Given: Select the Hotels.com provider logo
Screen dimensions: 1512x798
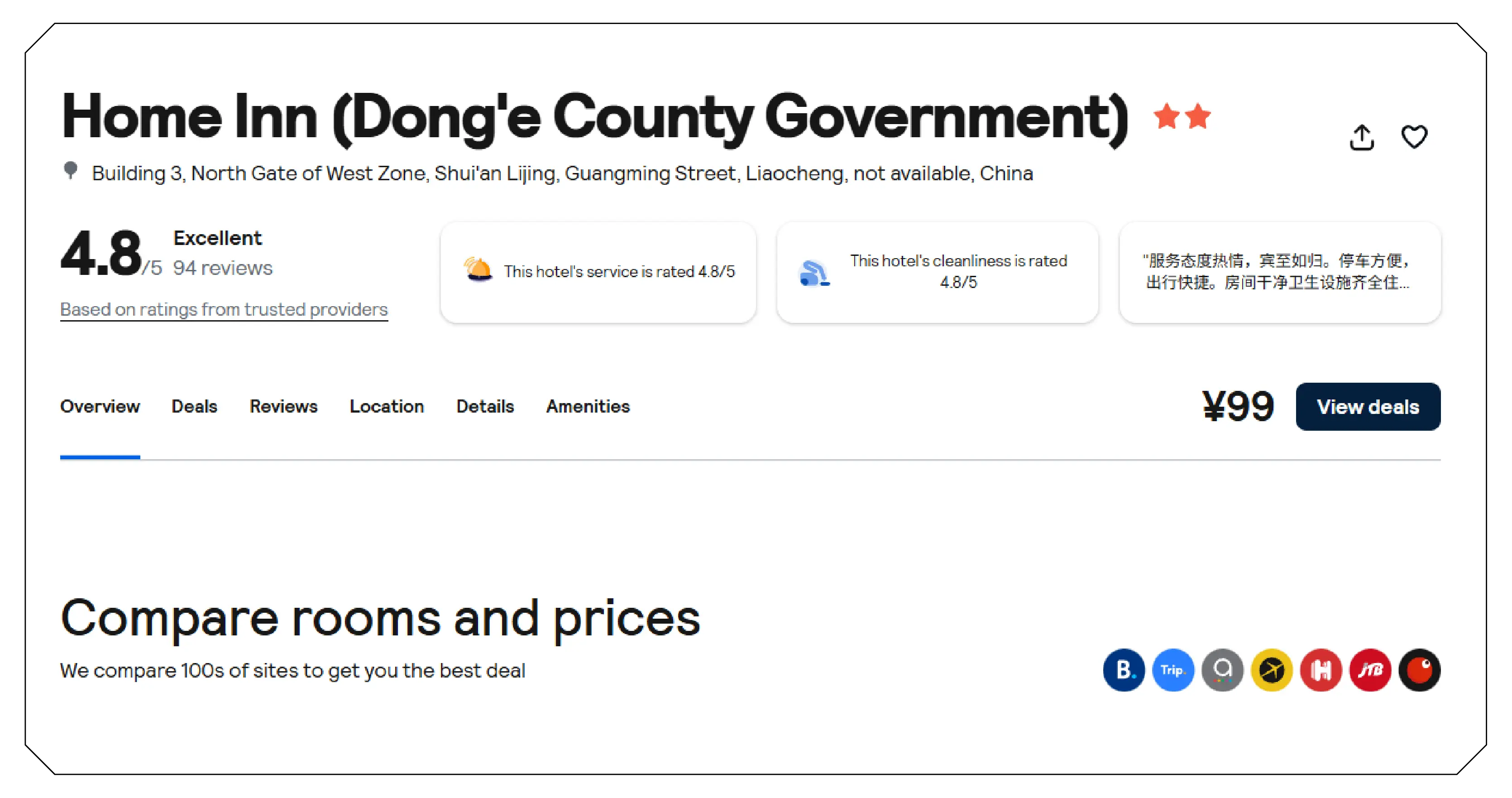Looking at the screenshot, I should (x=1321, y=669).
